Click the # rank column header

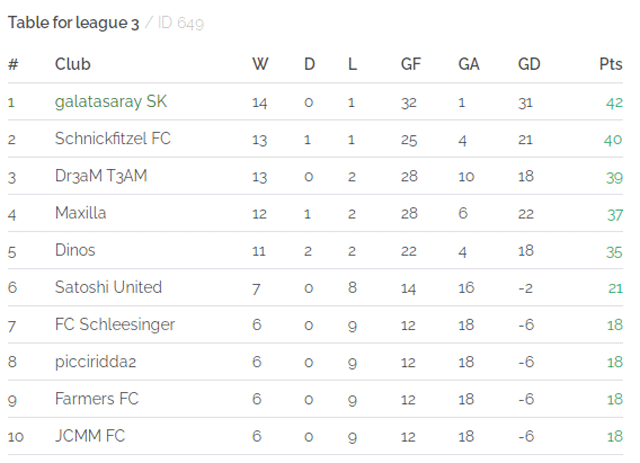[13, 64]
